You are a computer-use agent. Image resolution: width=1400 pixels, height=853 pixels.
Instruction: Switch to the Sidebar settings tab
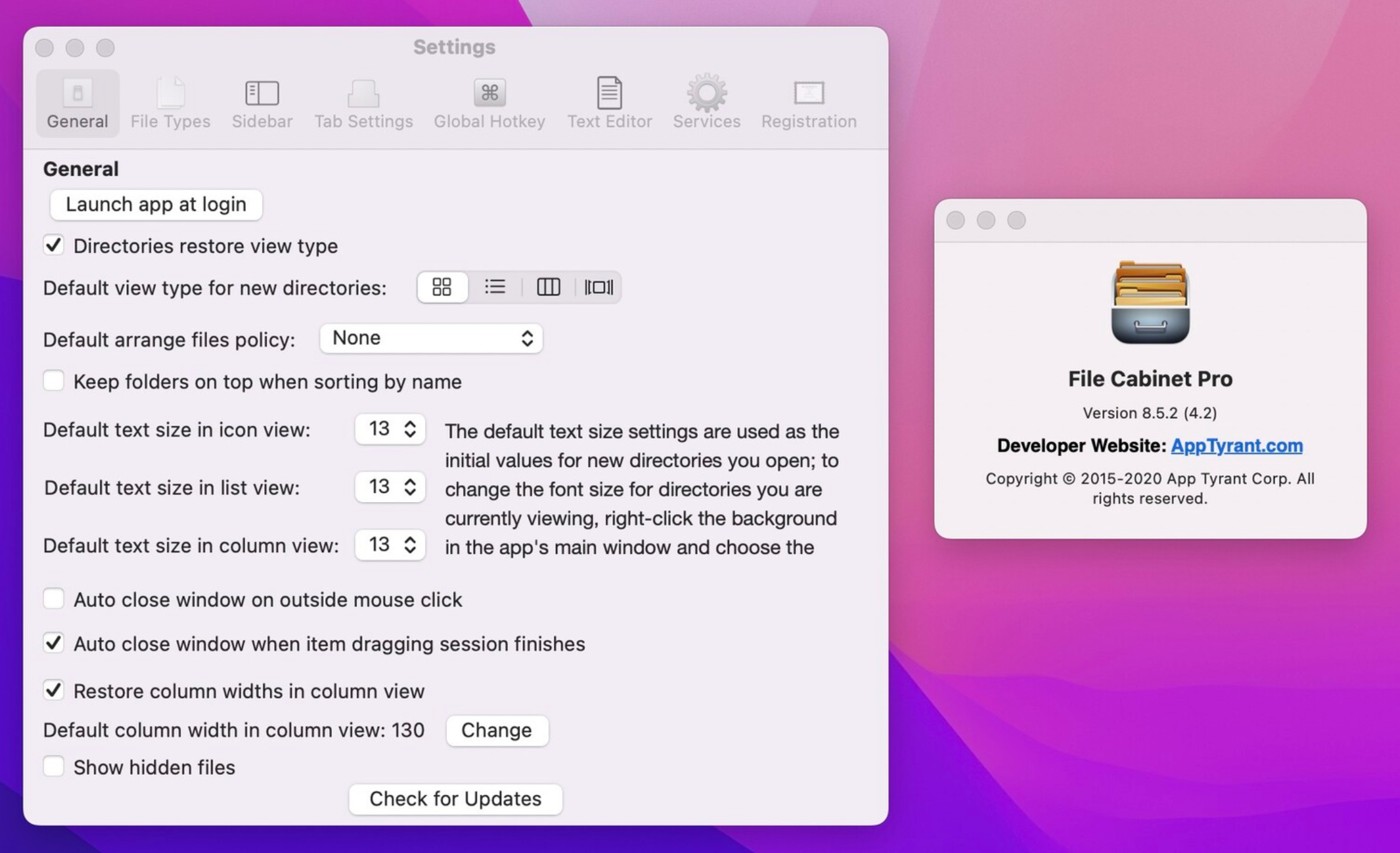click(x=262, y=104)
